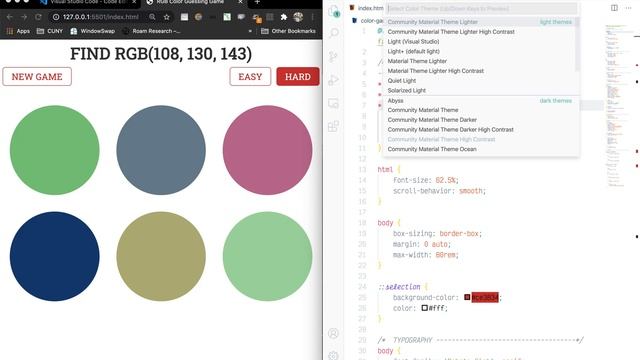Click the green spreadsheet extension icon in Chrome toolbar
Viewport: 640px width, 360px height.
click(227, 17)
